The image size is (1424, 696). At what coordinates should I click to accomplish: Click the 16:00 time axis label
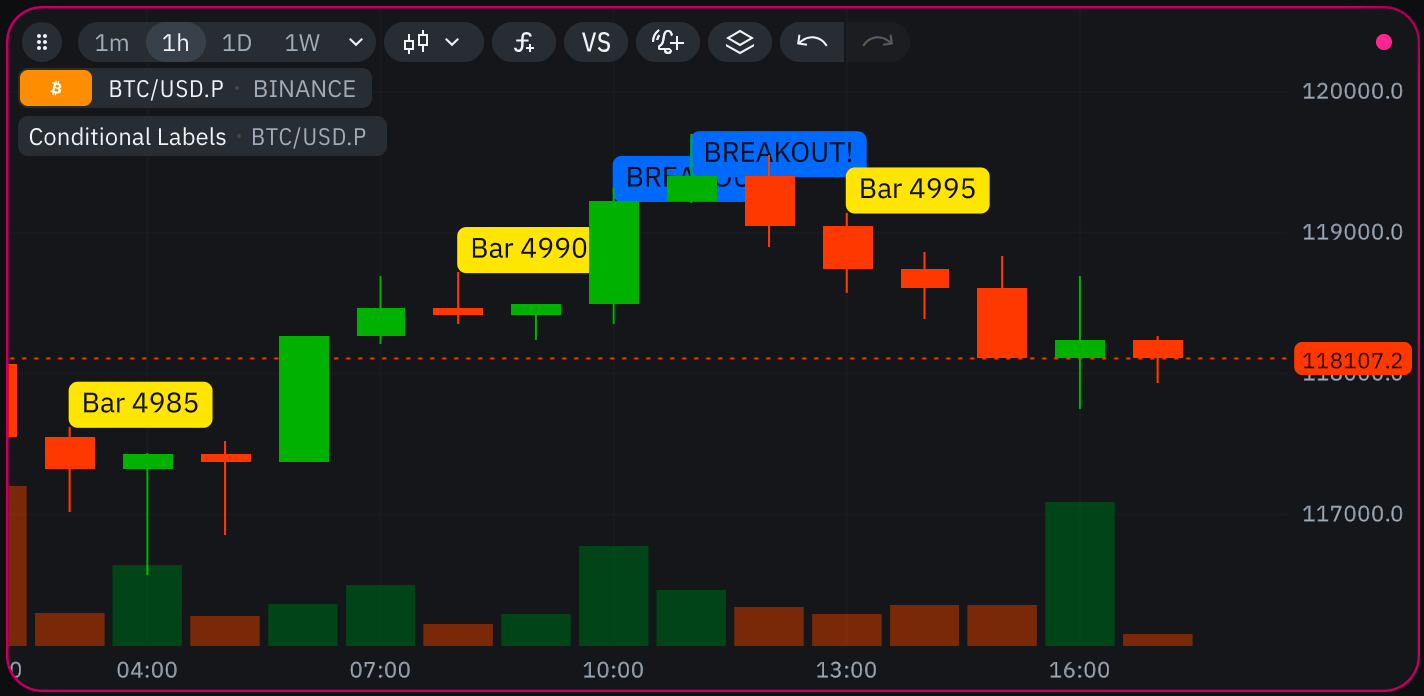pyautogui.click(x=1079, y=670)
